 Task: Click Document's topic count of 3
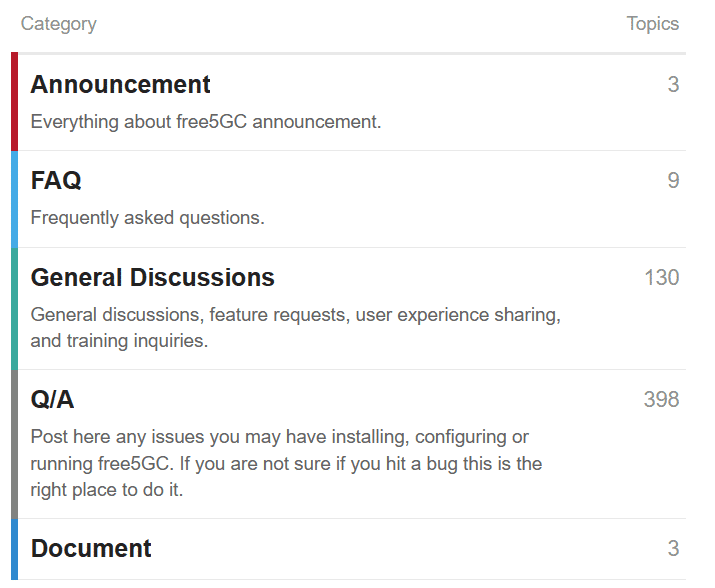[674, 548]
